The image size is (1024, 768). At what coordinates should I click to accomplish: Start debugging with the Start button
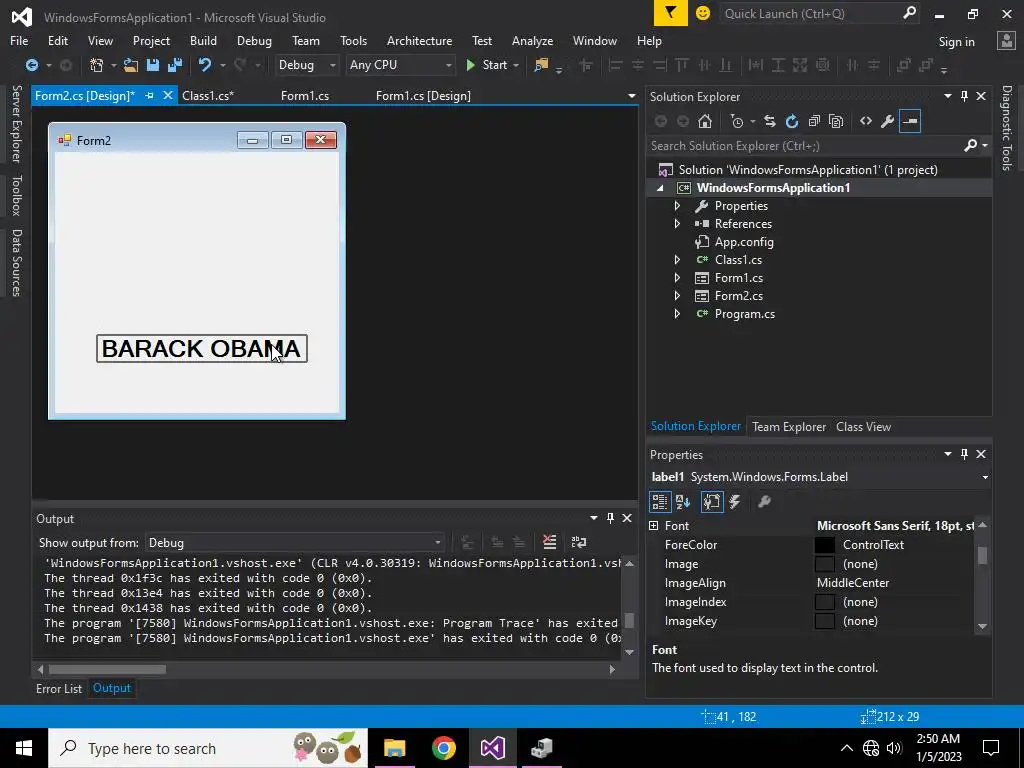pos(492,65)
